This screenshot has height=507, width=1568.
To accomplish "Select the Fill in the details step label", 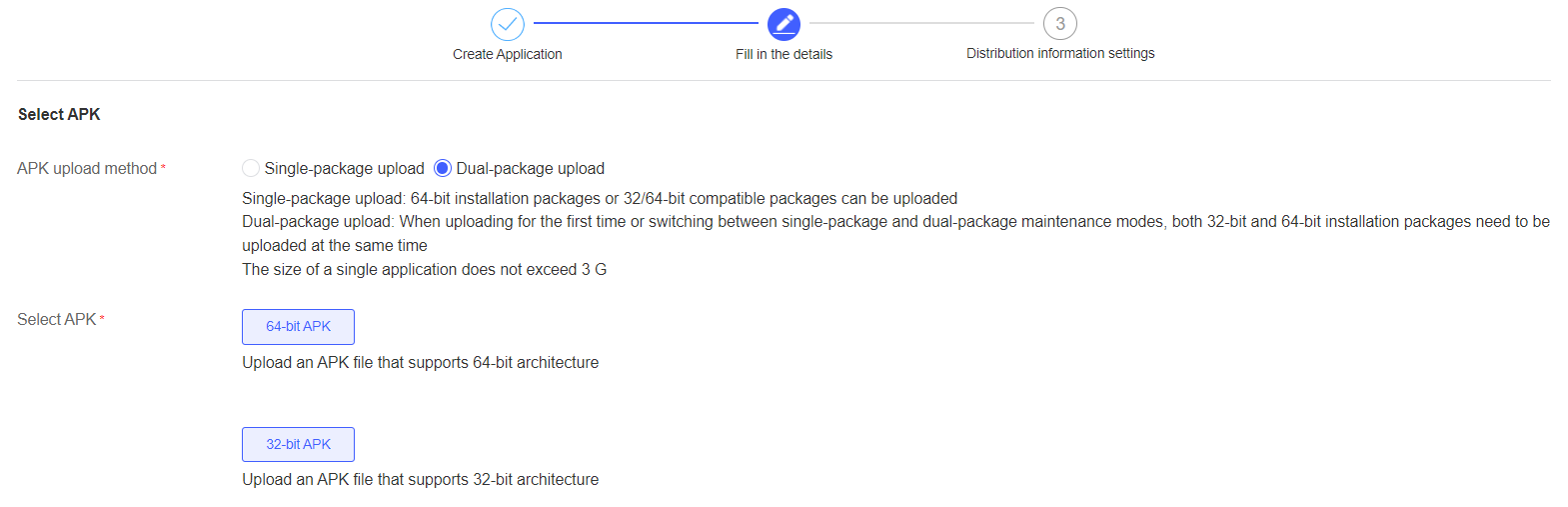I will (x=784, y=54).
